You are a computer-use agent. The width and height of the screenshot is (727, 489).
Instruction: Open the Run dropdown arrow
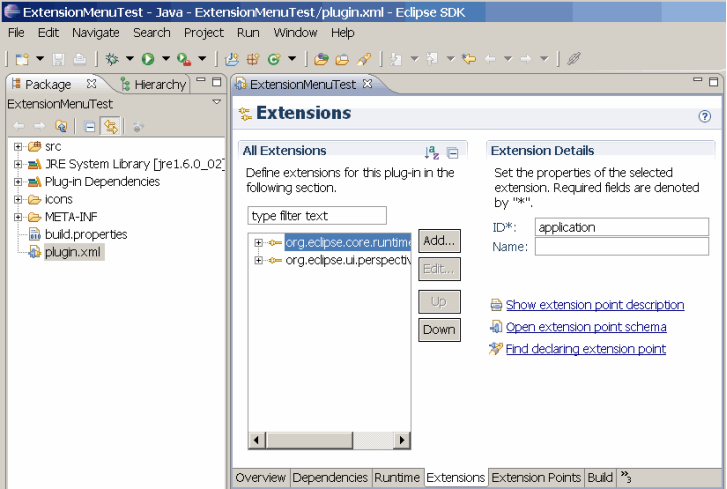coord(166,58)
